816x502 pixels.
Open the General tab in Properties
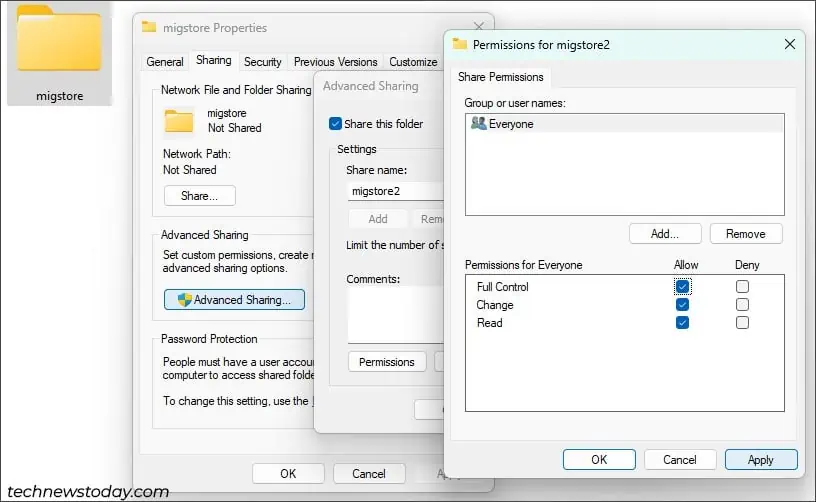(164, 62)
